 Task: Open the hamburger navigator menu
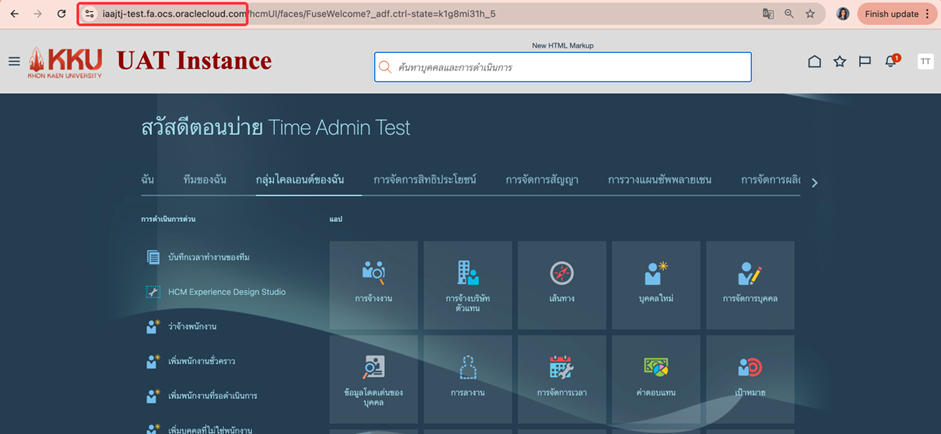pos(14,62)
